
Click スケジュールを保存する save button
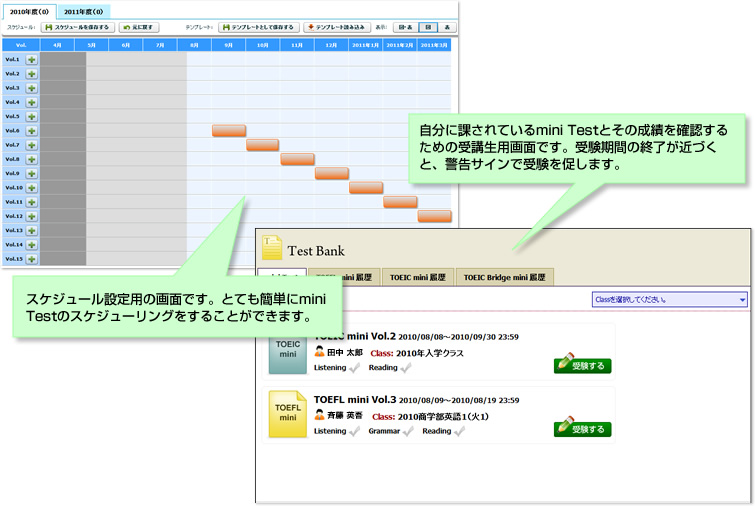pyautogui.click(x=78, y=27)
